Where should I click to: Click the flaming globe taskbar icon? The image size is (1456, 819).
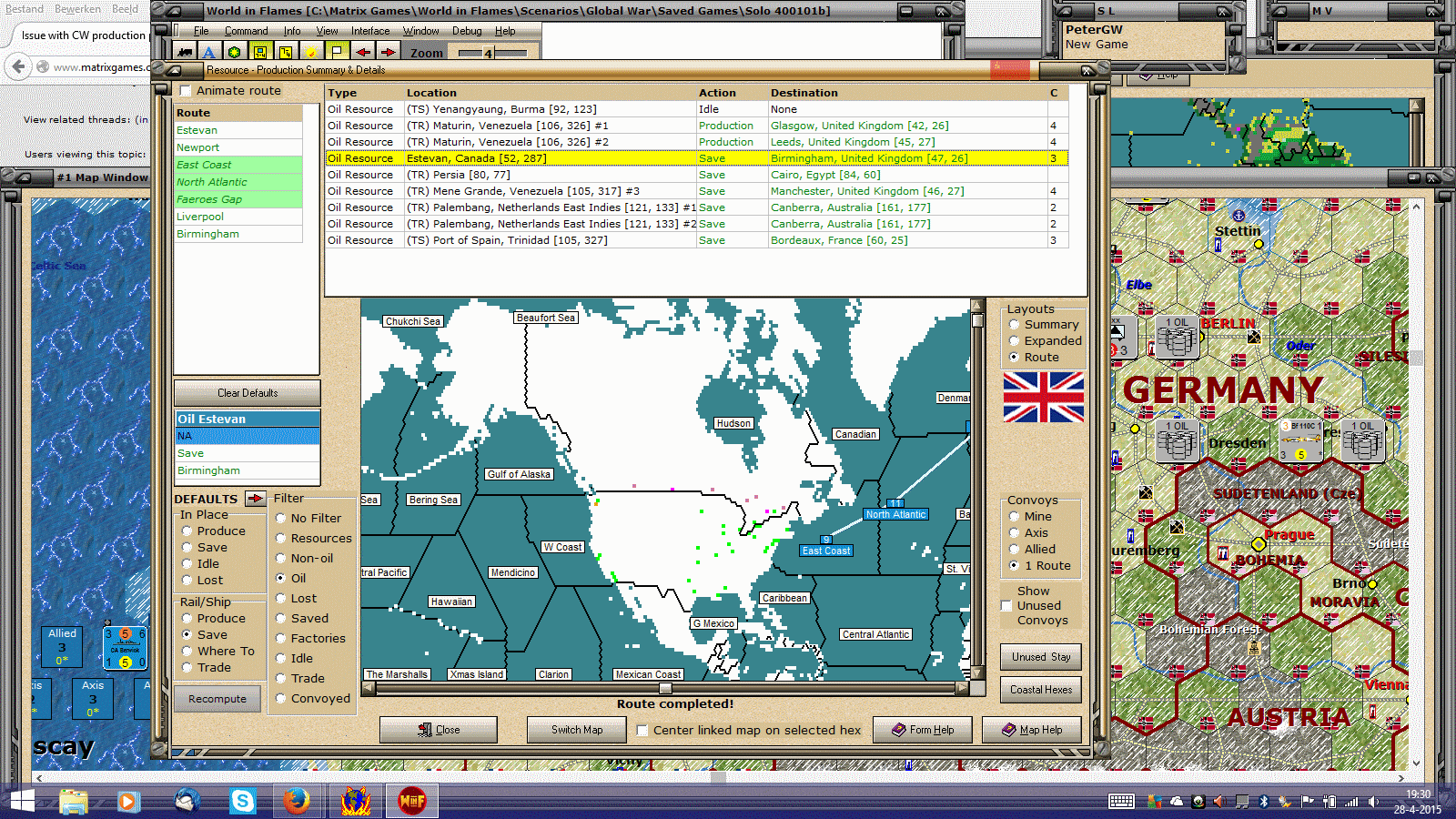(x=356, y=801)
